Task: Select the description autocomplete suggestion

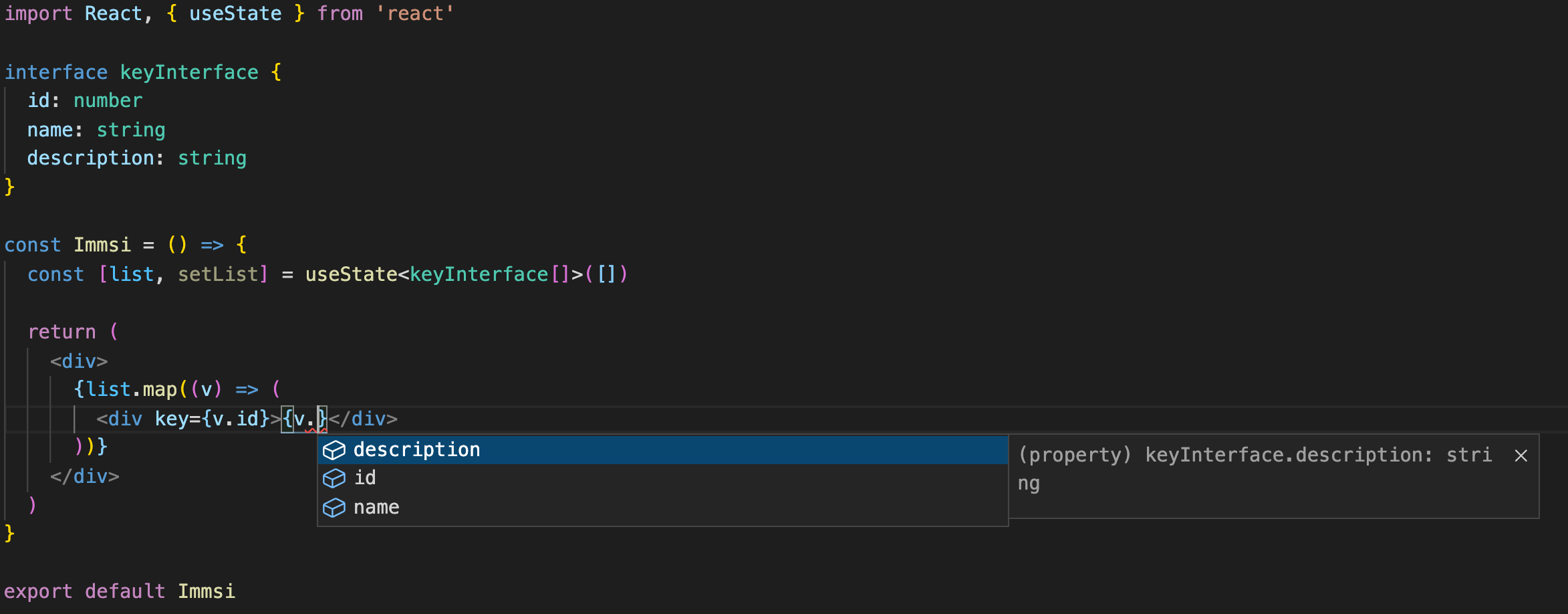Action: [x=416, y=450]
